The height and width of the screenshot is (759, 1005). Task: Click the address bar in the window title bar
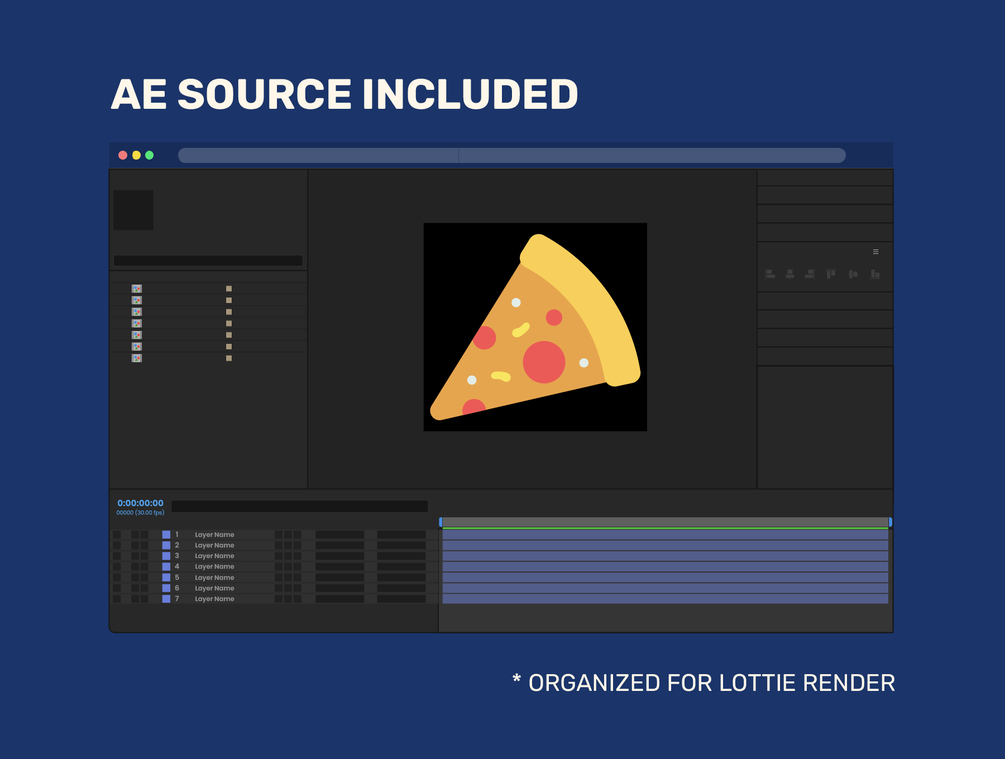pos(511,155)
